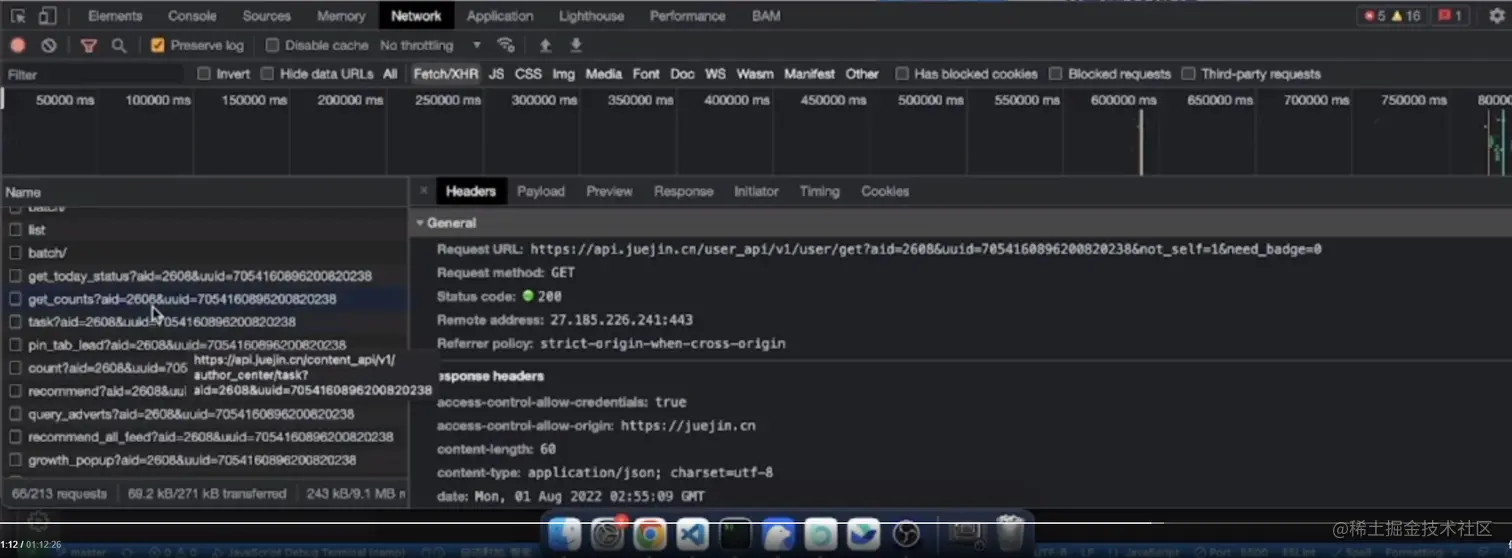Open the No throttling dropdown

click(x=431, y=45)
